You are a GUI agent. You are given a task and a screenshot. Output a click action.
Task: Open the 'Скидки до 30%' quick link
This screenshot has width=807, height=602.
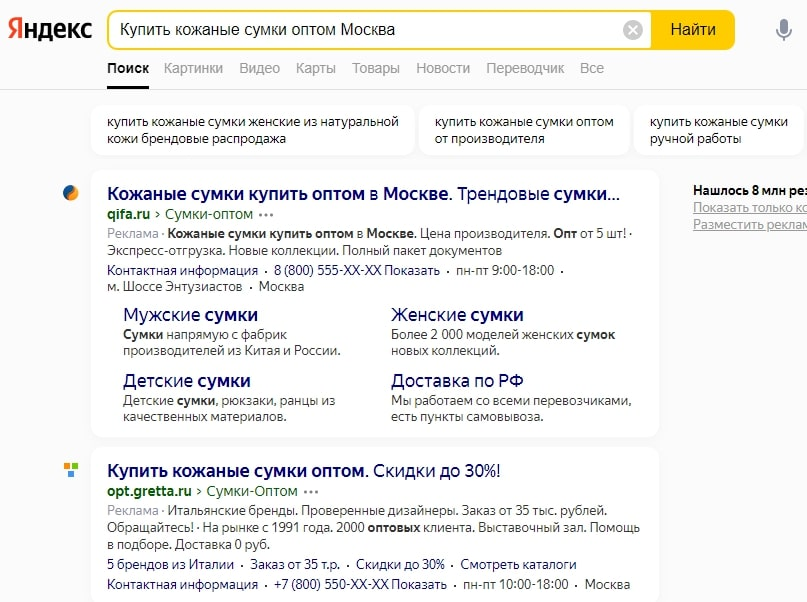click(x=400, y=564)
